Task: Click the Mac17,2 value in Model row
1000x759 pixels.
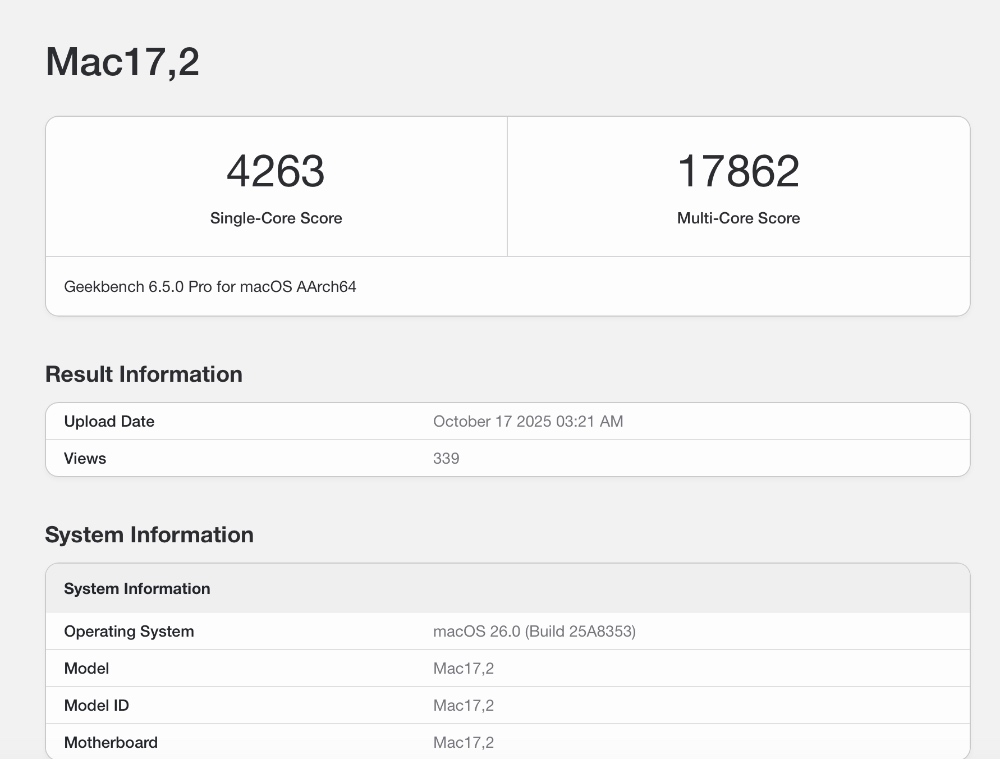Action: click(x=463, y=669)
